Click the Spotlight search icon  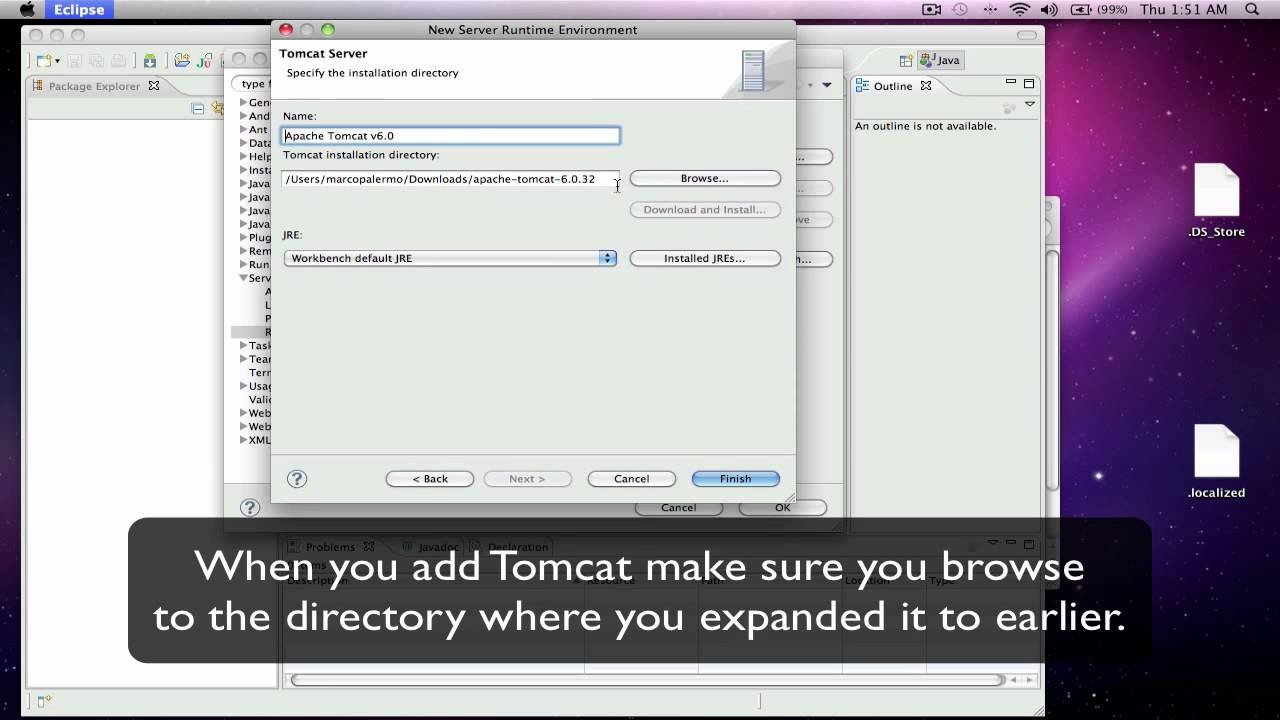[x=1252, y=9]
